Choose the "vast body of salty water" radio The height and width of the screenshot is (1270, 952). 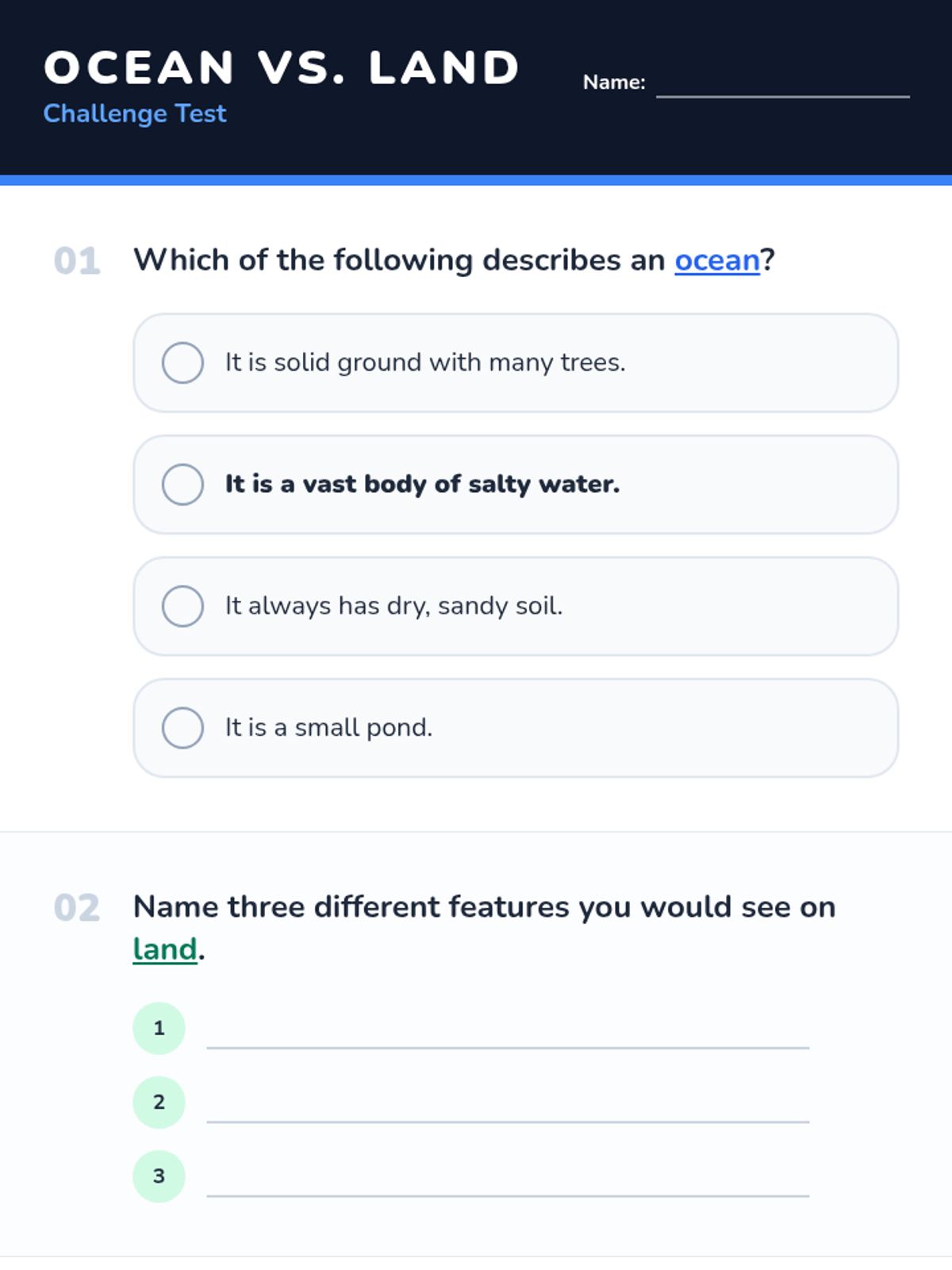pyautogui.click(x=182, y=484)
